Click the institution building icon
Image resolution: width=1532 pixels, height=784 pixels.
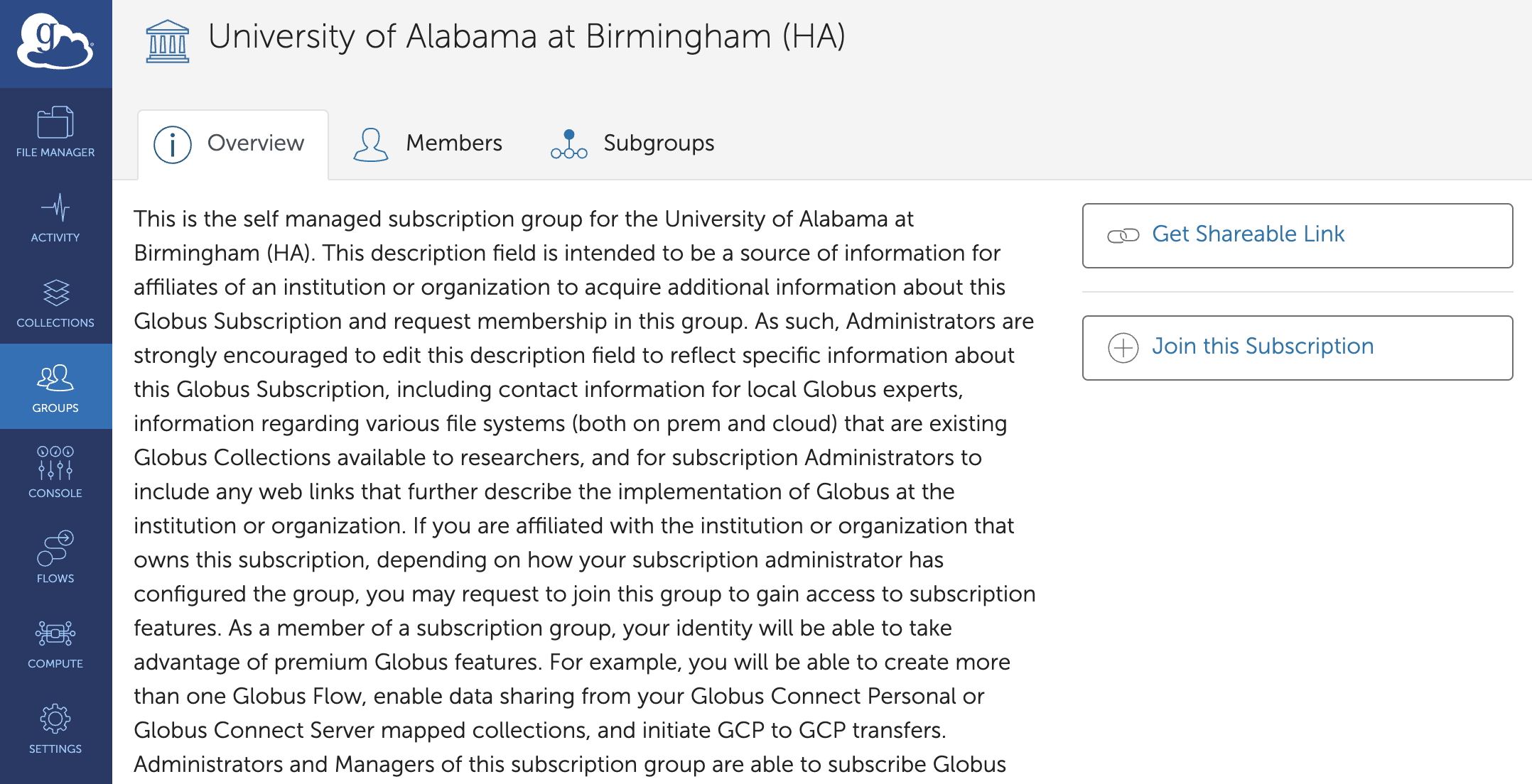click(168, 41)
